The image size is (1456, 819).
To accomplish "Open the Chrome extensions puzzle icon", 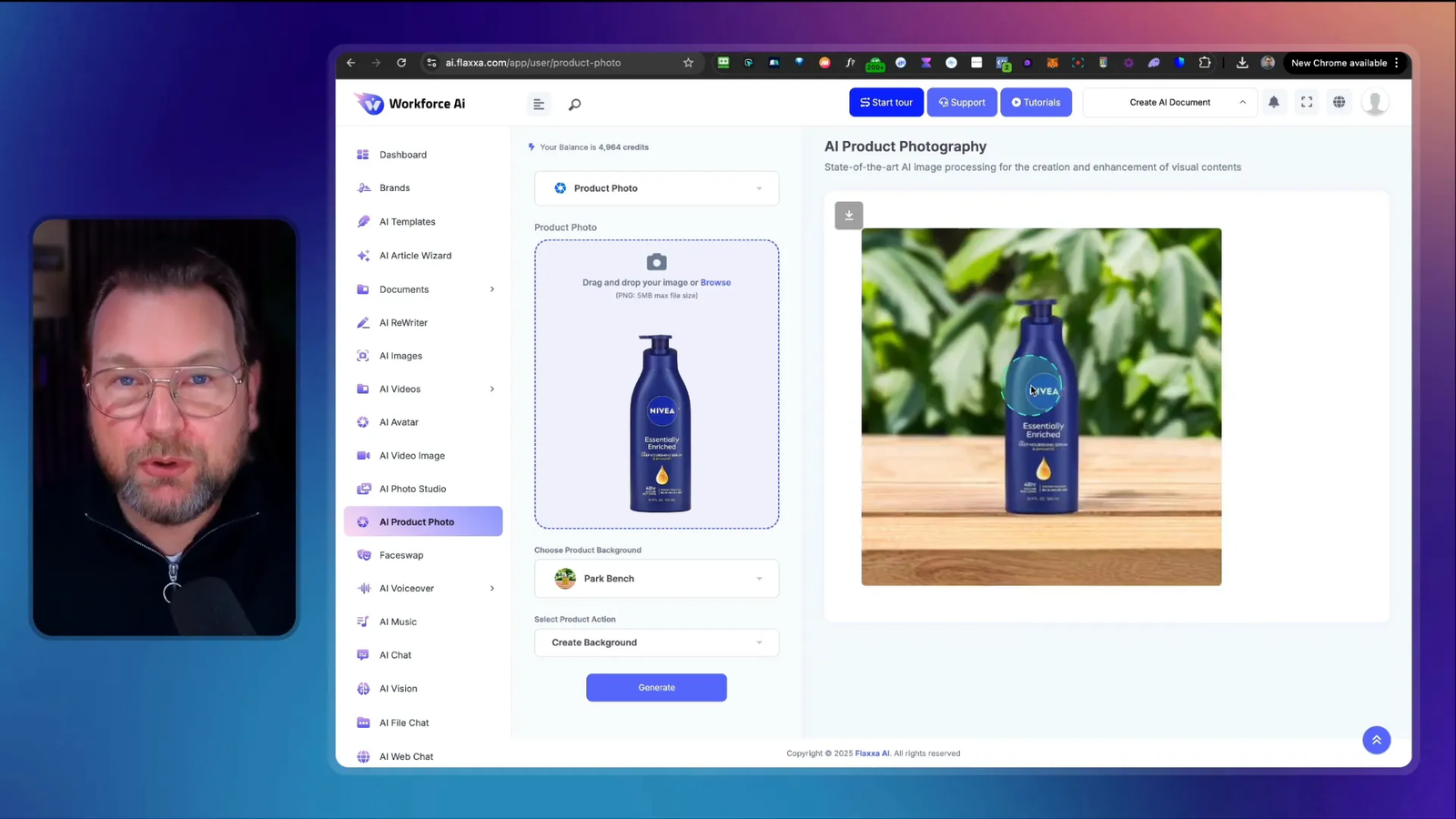I will [1205, 63].
